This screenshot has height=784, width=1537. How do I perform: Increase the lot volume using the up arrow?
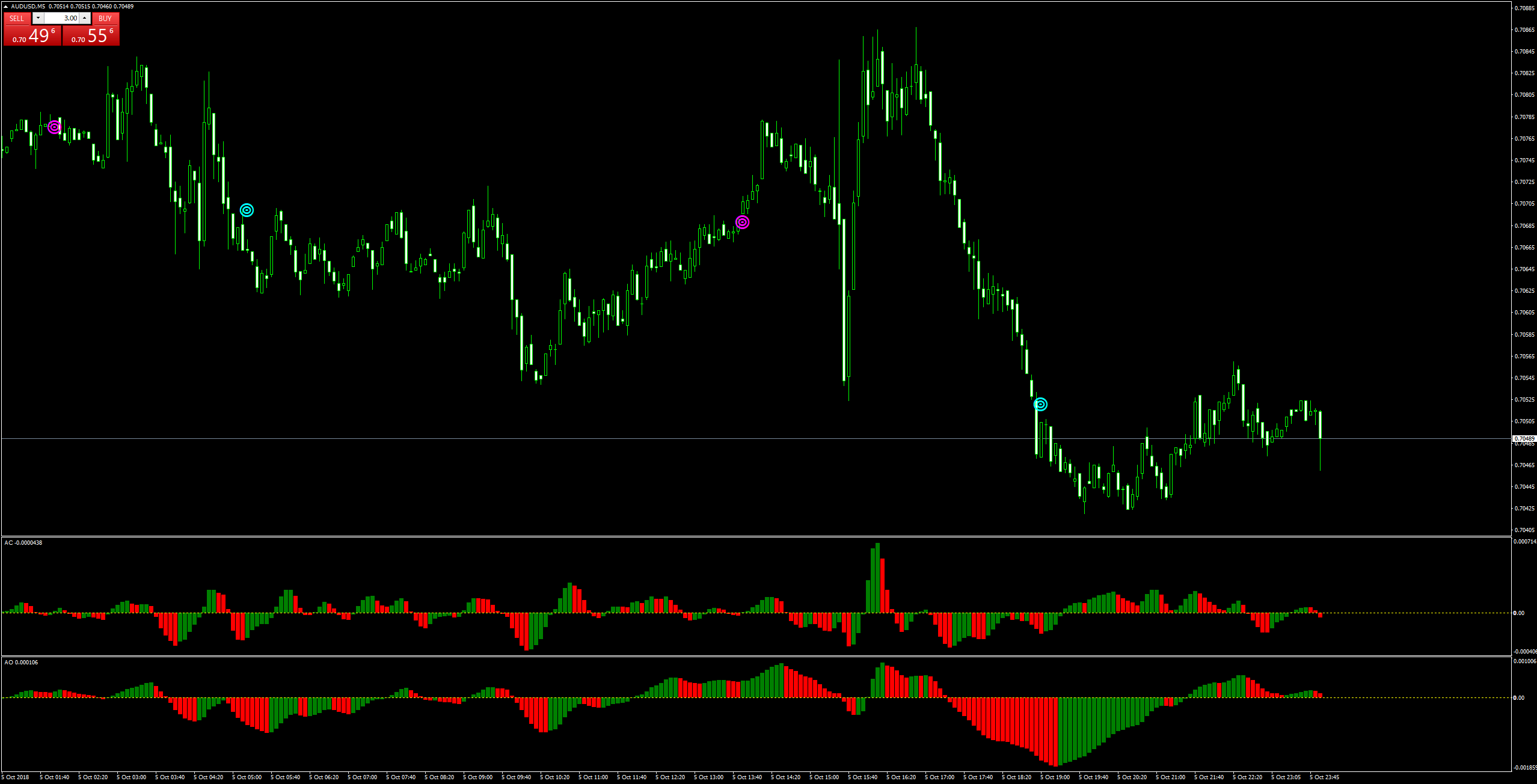(x=85, y=18)
